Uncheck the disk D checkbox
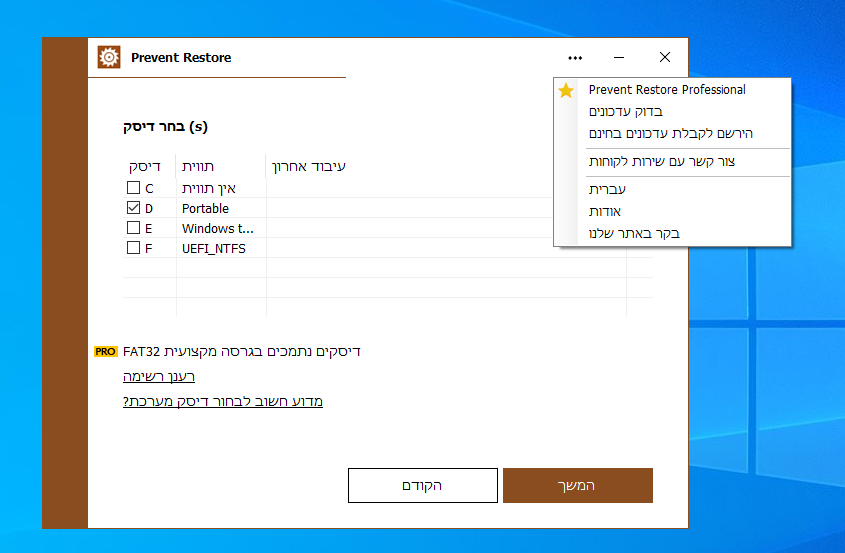845x553 pixels. coord(133,208)
